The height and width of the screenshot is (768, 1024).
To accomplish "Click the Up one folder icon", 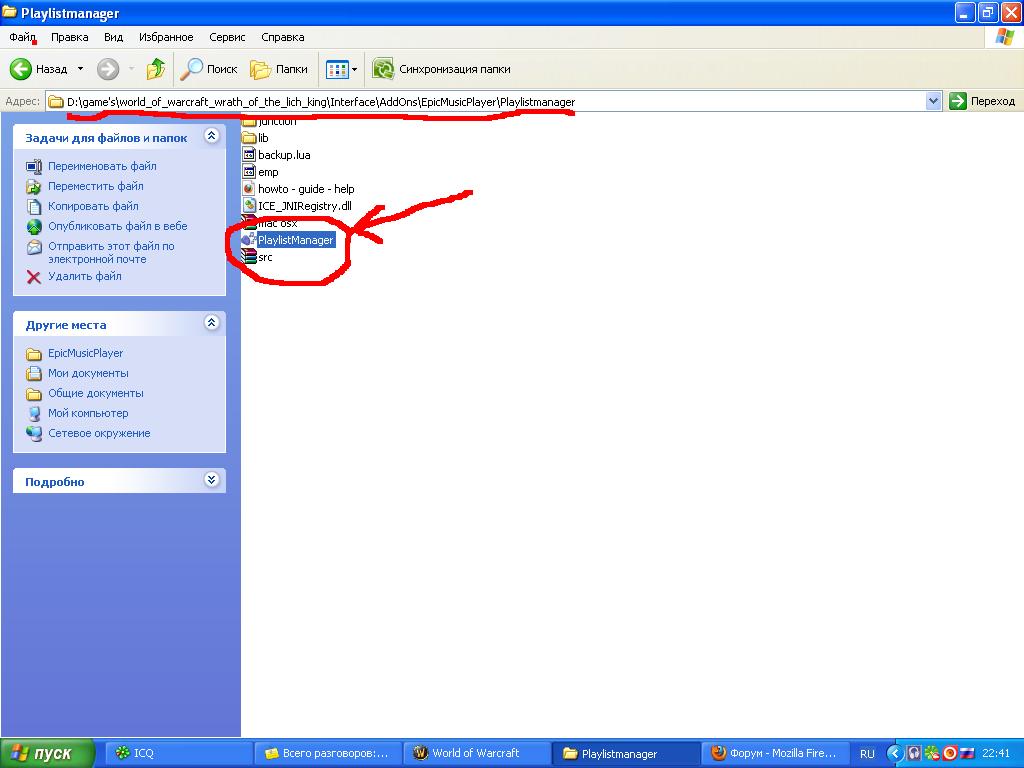I will 155,69.
